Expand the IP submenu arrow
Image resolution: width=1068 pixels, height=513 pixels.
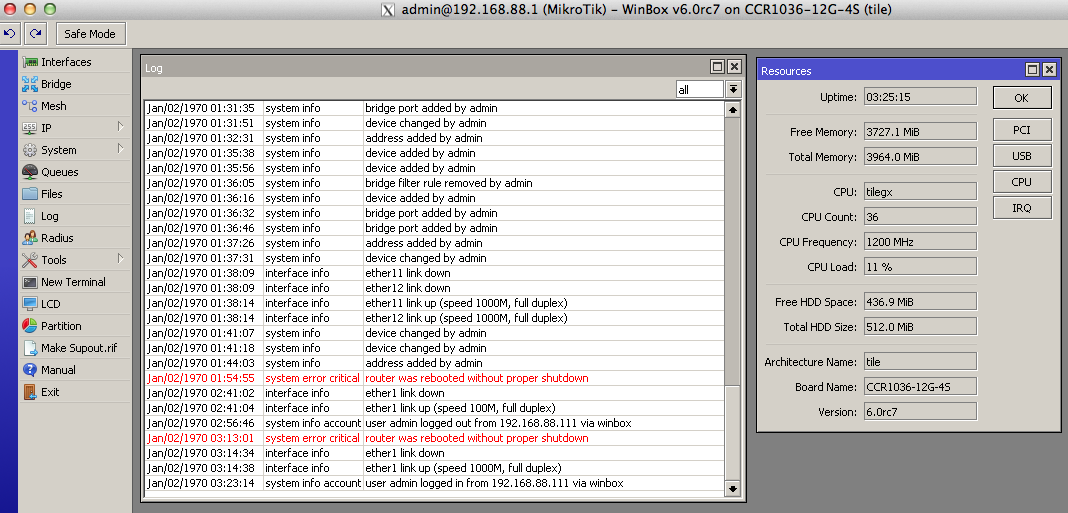click(x=121, y=127)
